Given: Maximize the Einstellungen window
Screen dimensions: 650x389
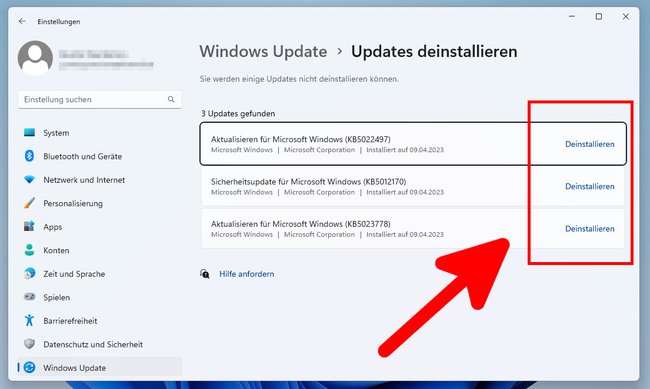Looking at the screenshot, I should coord(599,17).
